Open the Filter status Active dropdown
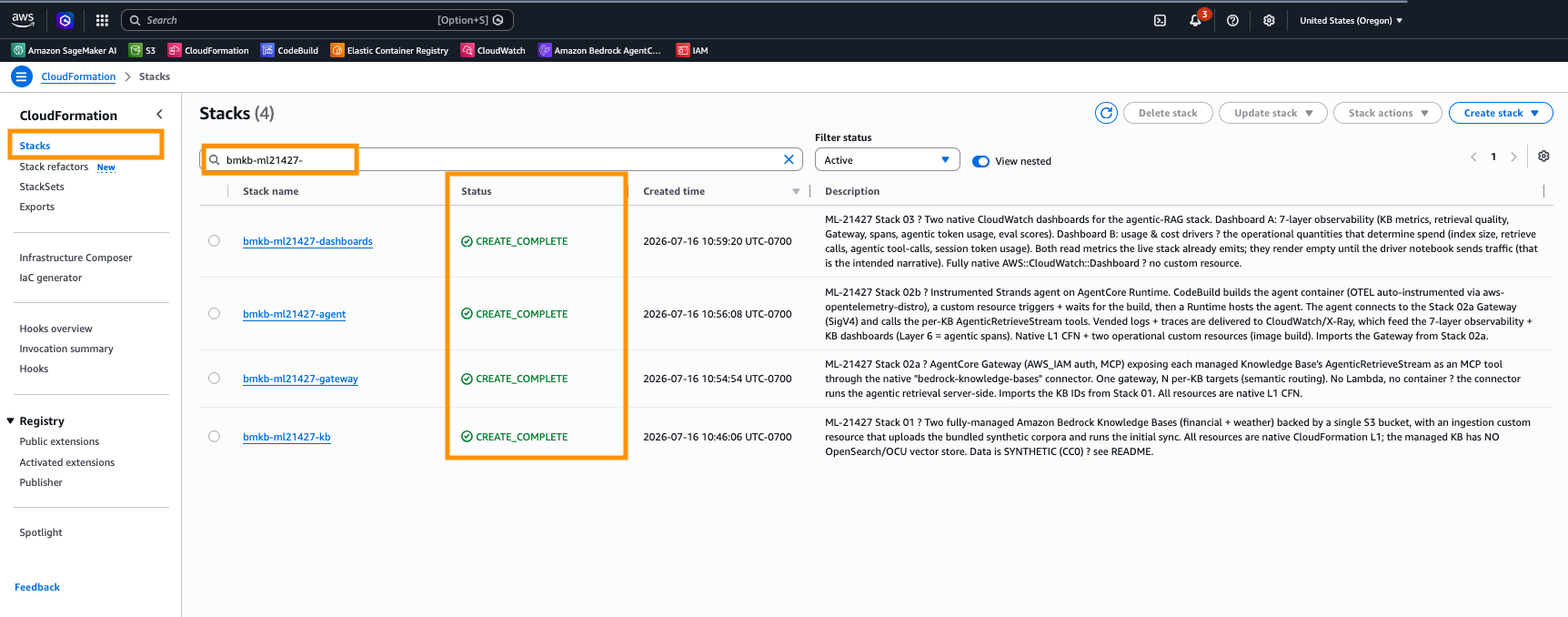Image resolution: width=1568 pixels, height=617 pixels. (888, 159)
